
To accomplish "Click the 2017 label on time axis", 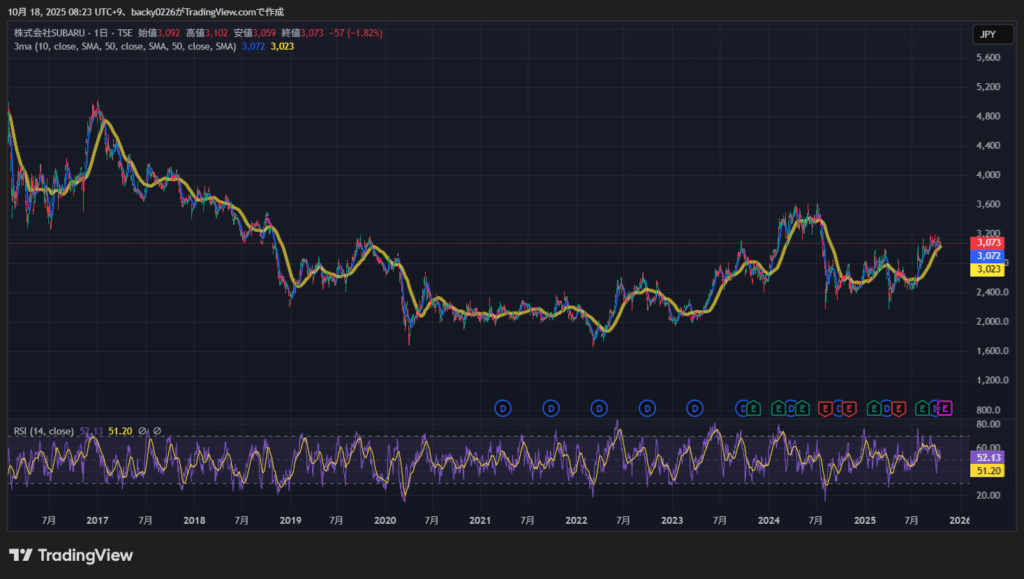I will tap(97, 520).
